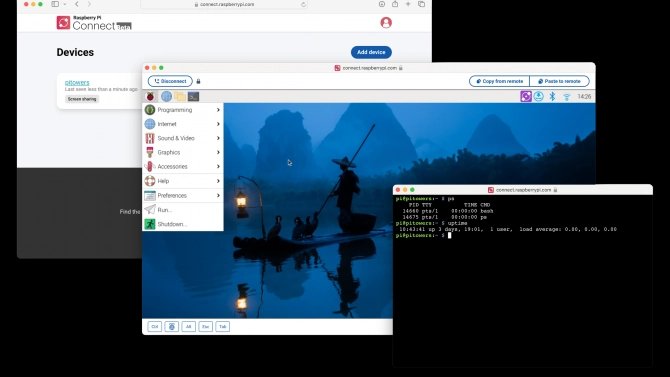The width and height of the screenshot is (670, 377).
Task: Go forward with Safari forward arrow
Action: tap(89, 4)
